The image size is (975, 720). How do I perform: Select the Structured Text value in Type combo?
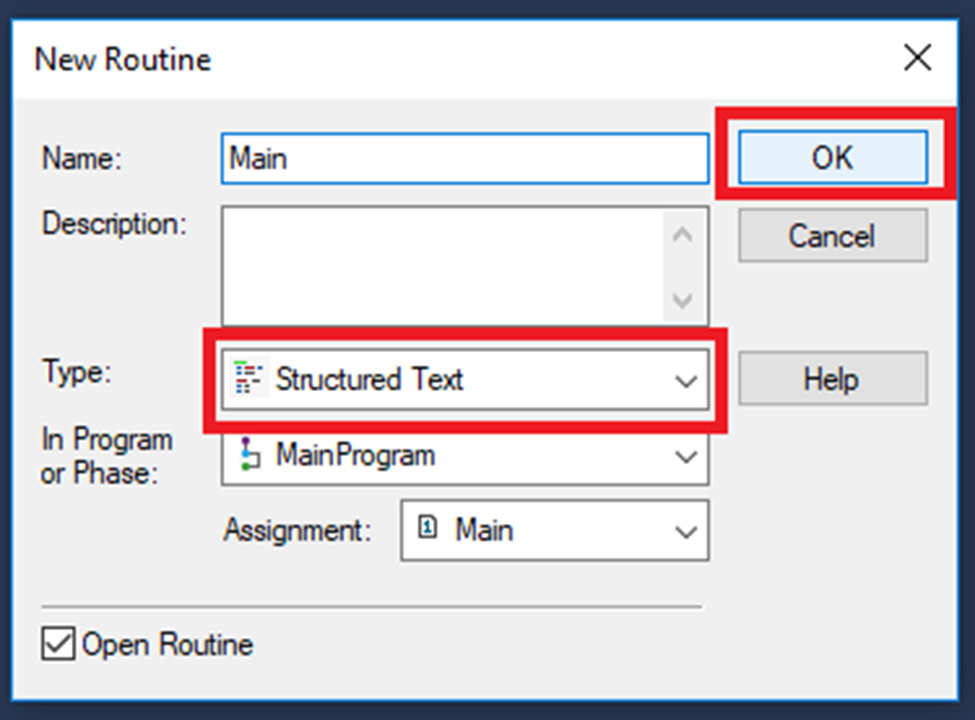click(x=370, y=380)
